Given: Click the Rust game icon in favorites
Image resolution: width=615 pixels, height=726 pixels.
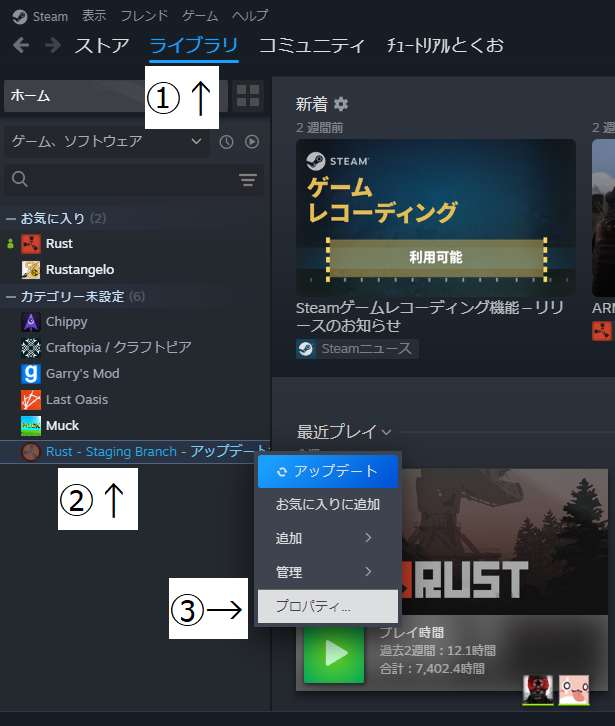Looking at the screenshot, I should click(x=31, y=244).
